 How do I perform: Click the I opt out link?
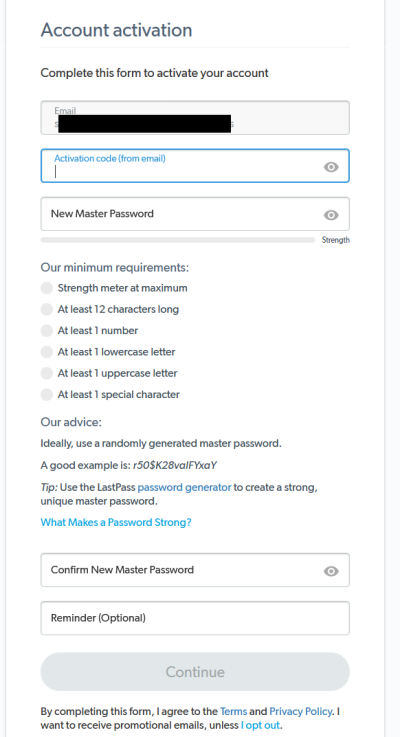point(261,725)
